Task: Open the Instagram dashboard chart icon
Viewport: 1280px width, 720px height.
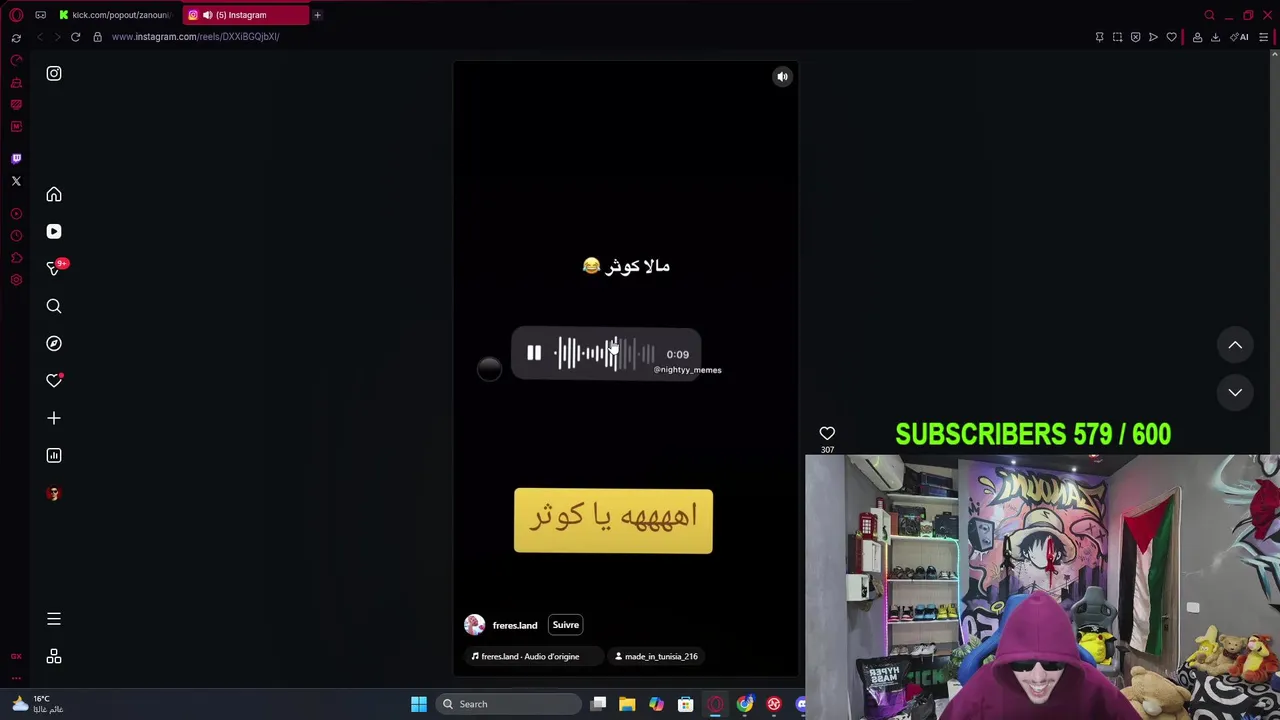Action: pos(54,455)
